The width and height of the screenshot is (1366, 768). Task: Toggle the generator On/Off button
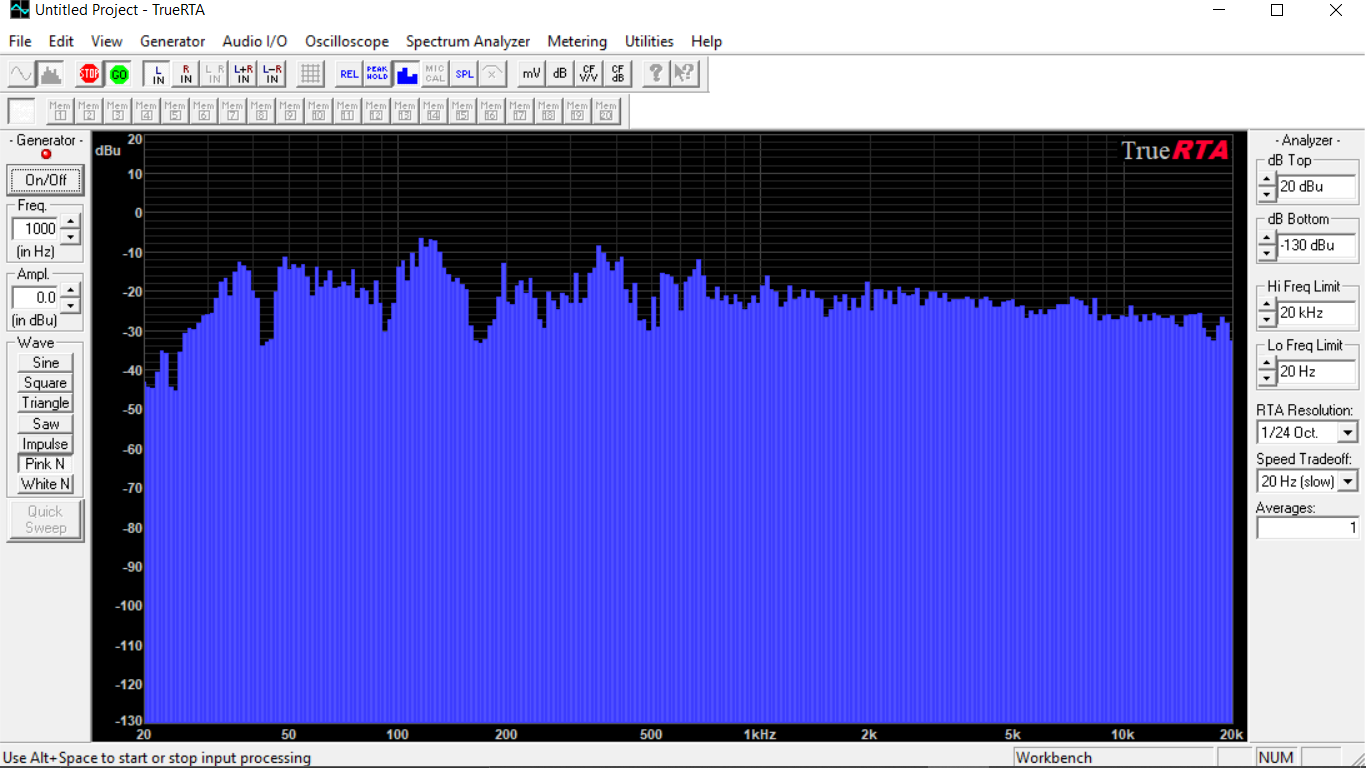pos(45,181)
